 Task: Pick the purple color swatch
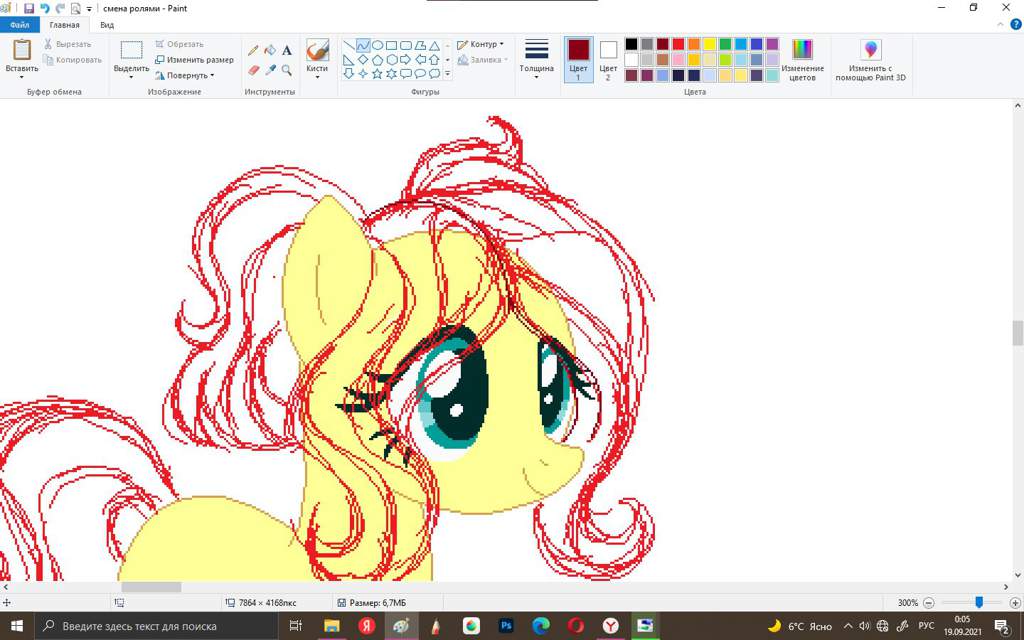pos(772,44)
